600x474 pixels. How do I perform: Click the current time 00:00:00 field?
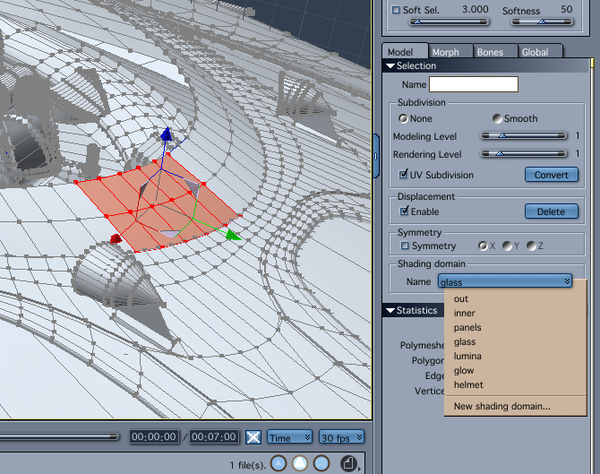coord(153,437)
